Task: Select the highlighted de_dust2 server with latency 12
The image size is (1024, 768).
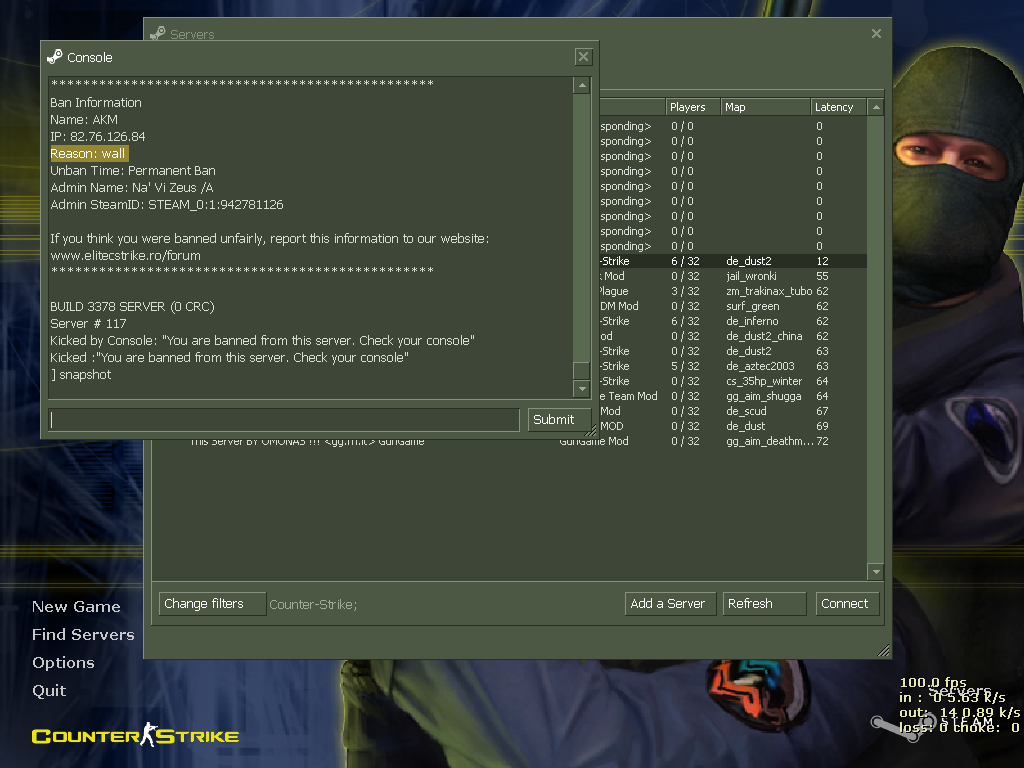Action: tap(733, 261)
